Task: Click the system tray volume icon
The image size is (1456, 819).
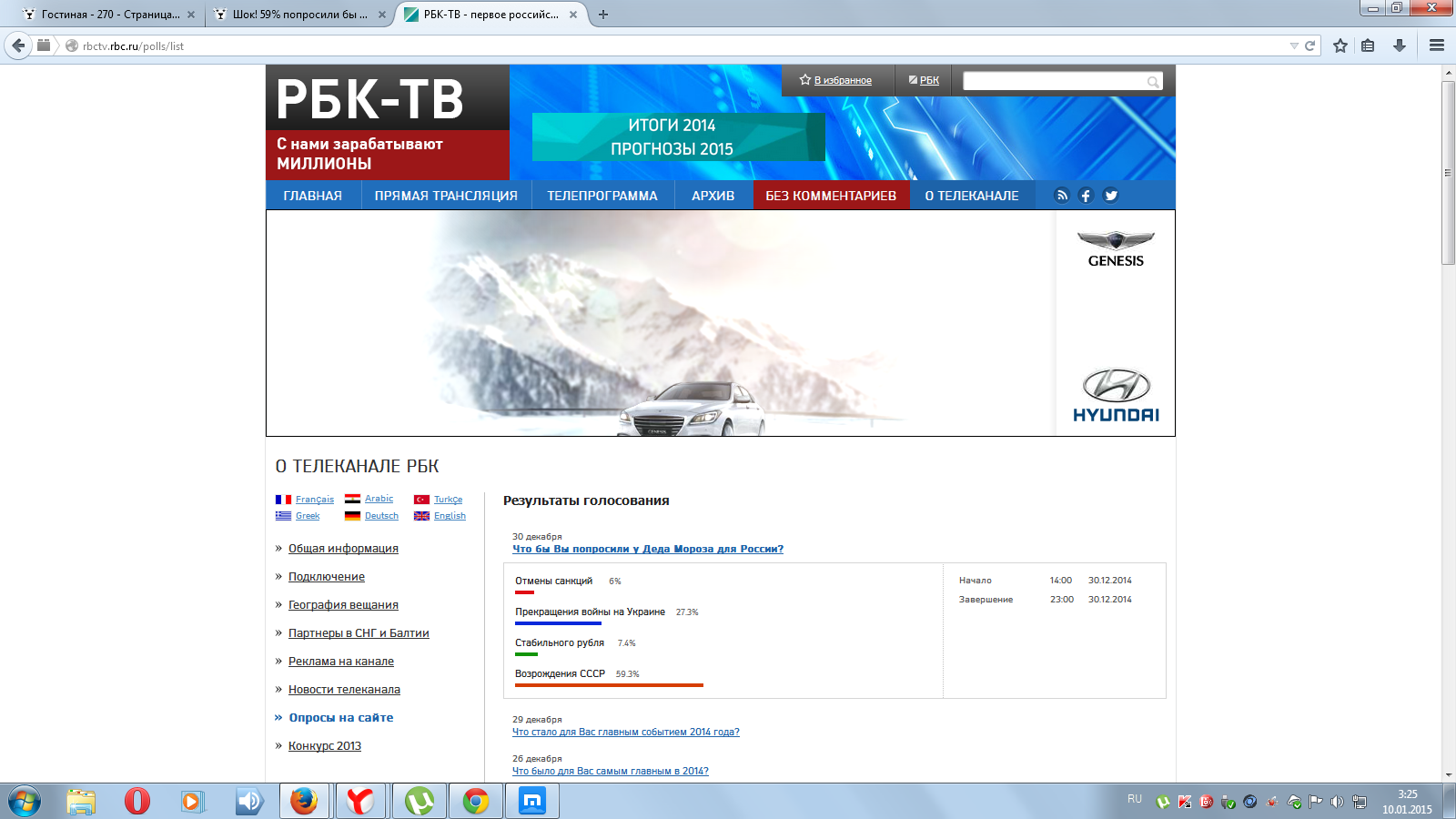Action: pos(1337,802)
